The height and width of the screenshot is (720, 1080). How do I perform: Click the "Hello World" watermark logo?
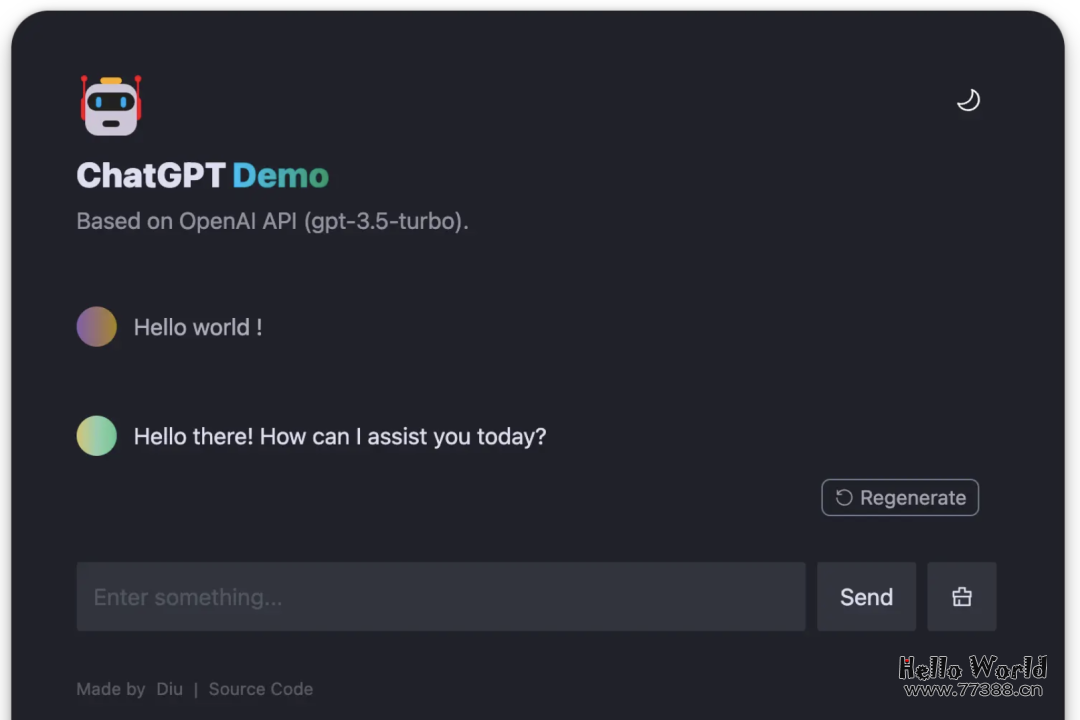coord(972,667)
